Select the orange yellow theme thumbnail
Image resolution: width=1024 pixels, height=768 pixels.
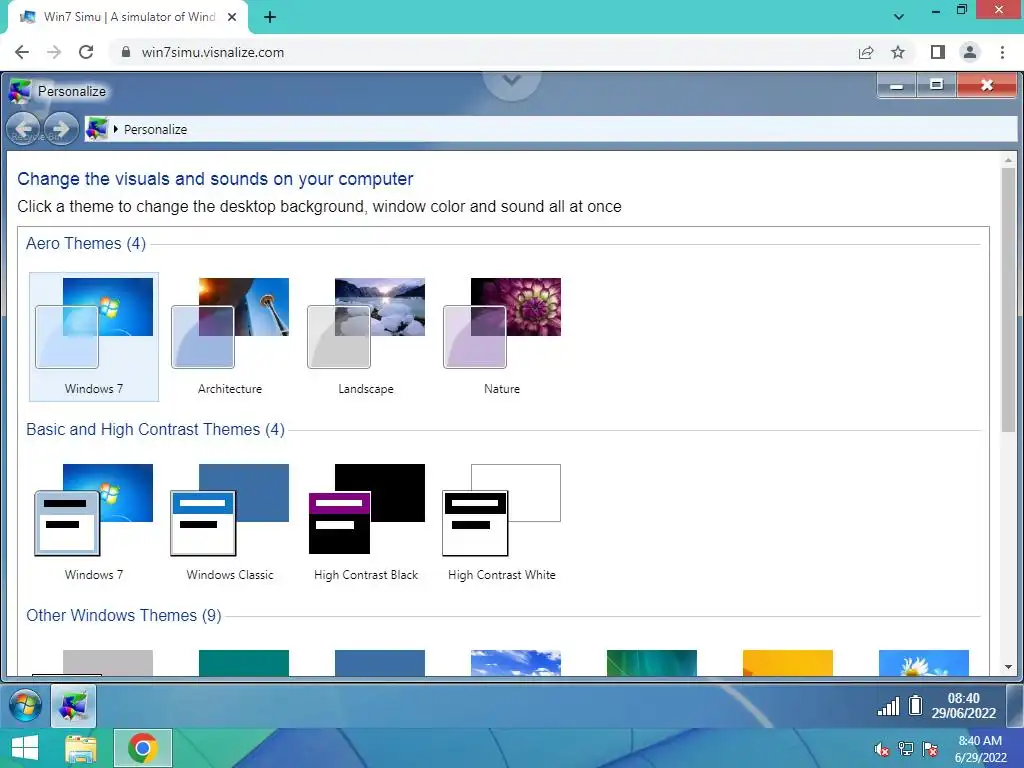pyautogui.click(x=788, y=662)
